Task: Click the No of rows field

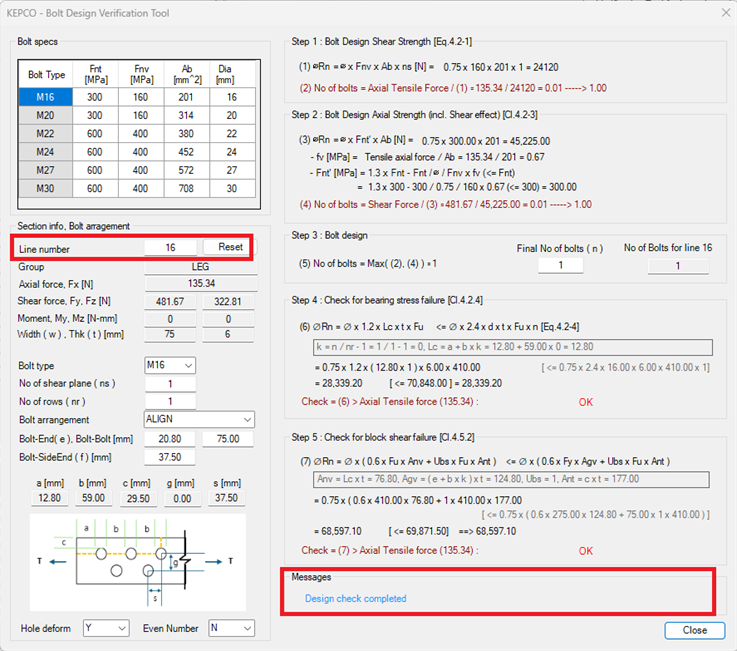Action: [170, 402]
